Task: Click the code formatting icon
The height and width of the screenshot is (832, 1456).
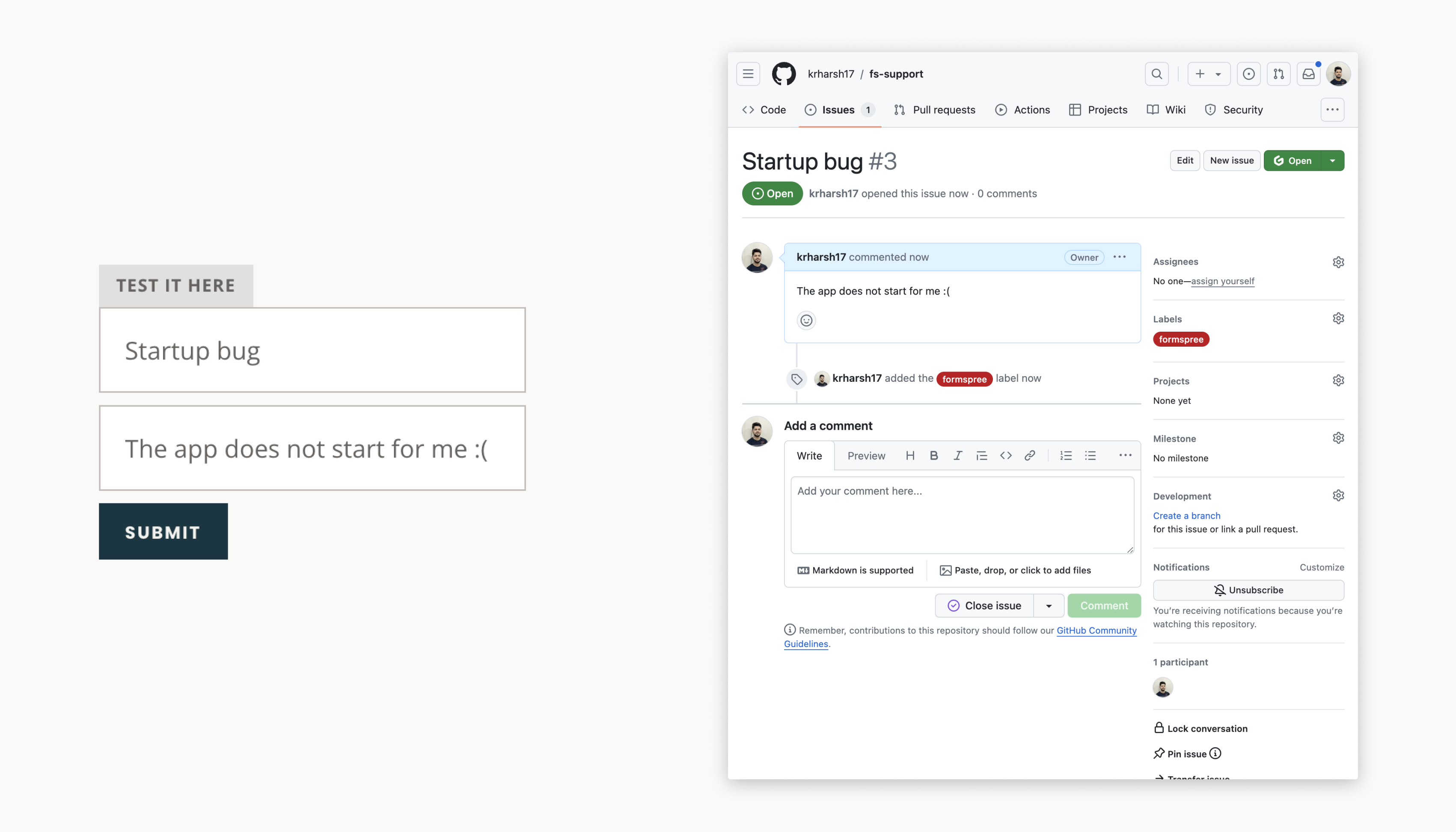Action: 1006,455
